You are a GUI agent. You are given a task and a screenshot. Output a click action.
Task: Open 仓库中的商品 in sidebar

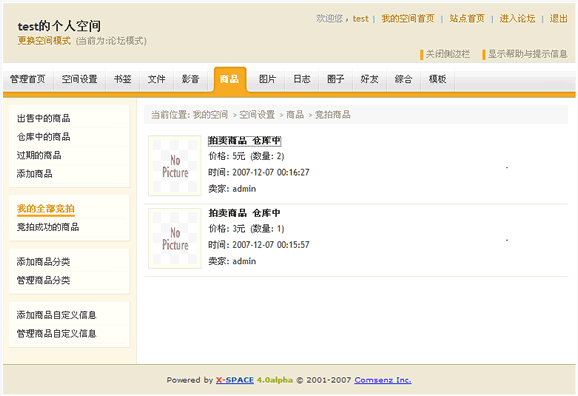[x=43, y=137]
